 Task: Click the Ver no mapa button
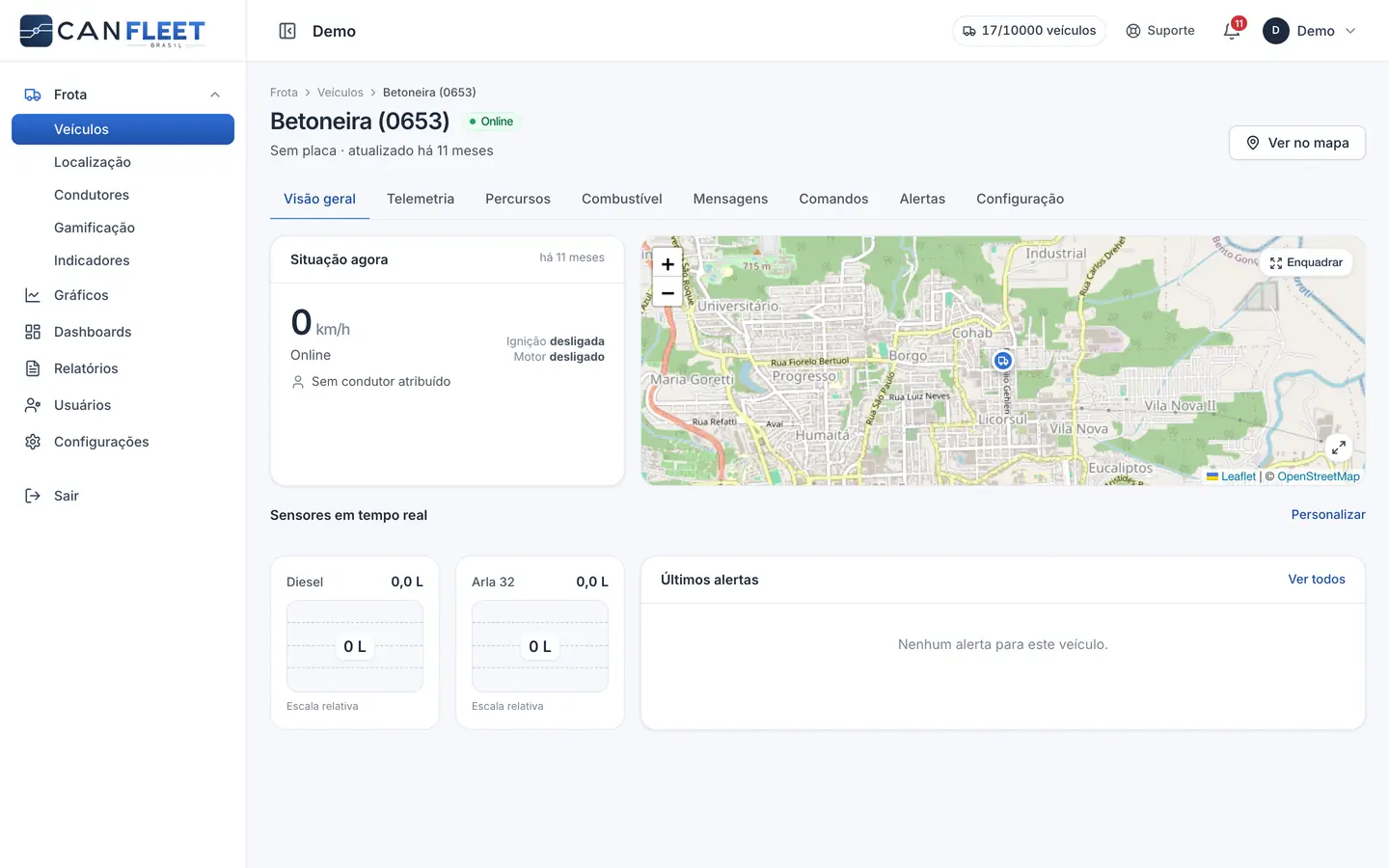1297,143
